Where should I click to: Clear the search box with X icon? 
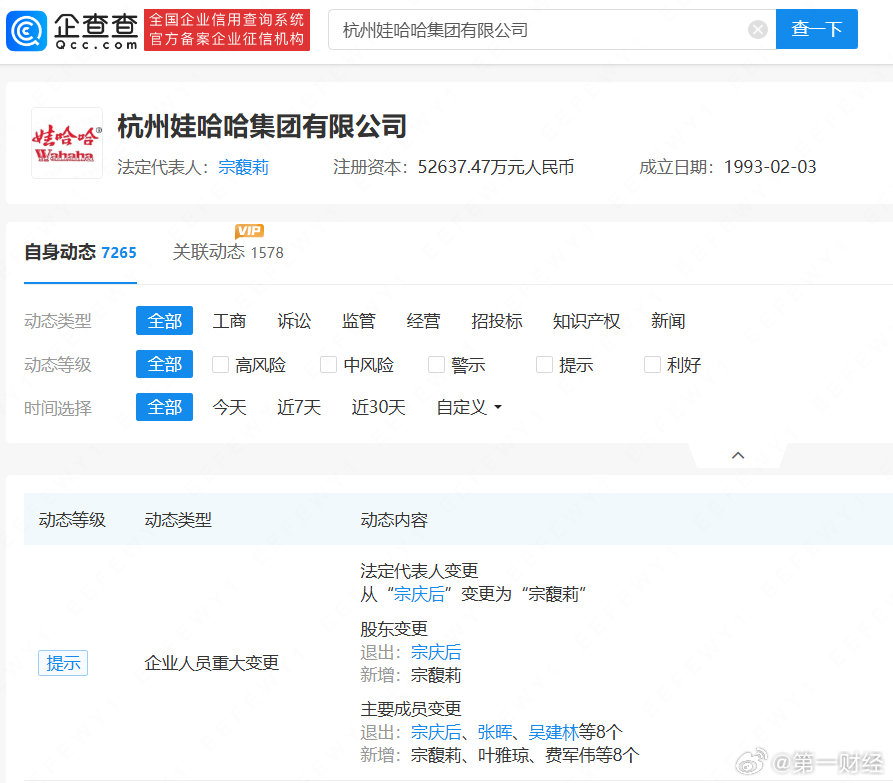click(758, 30)
